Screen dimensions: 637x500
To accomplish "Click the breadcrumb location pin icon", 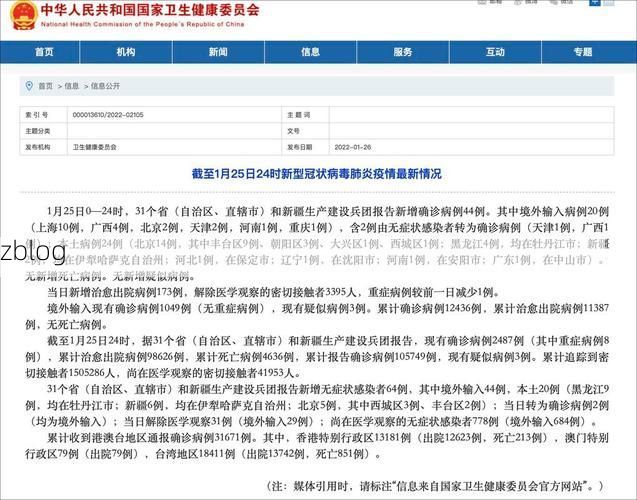I will tap(29, 86).
